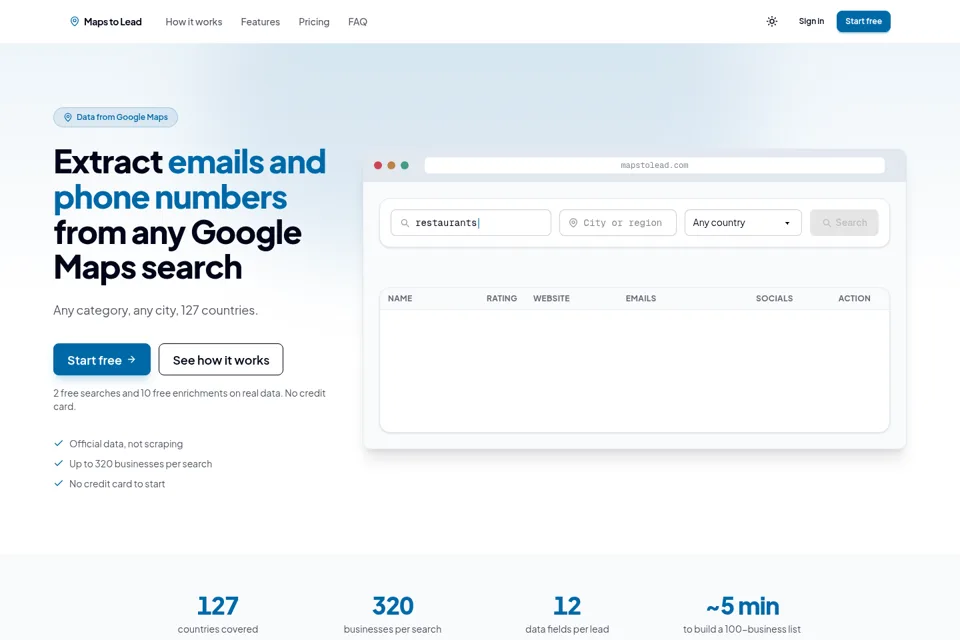Click the ACTION column header
The width and height of the screenshot is (960, 640).
pos(854,298)
